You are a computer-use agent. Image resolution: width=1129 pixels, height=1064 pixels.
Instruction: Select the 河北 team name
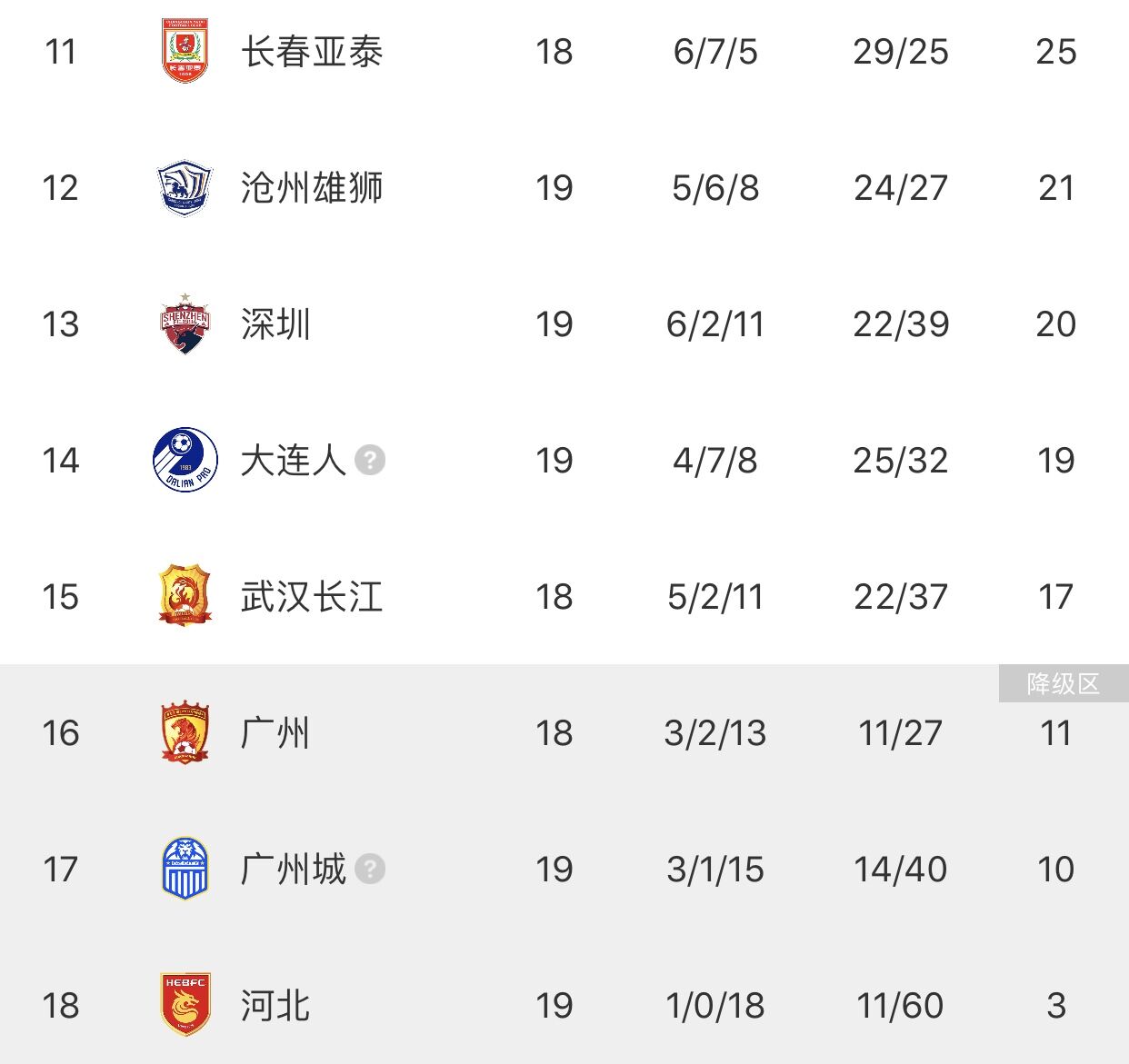pyautogui.click(x=275, y=1006)
